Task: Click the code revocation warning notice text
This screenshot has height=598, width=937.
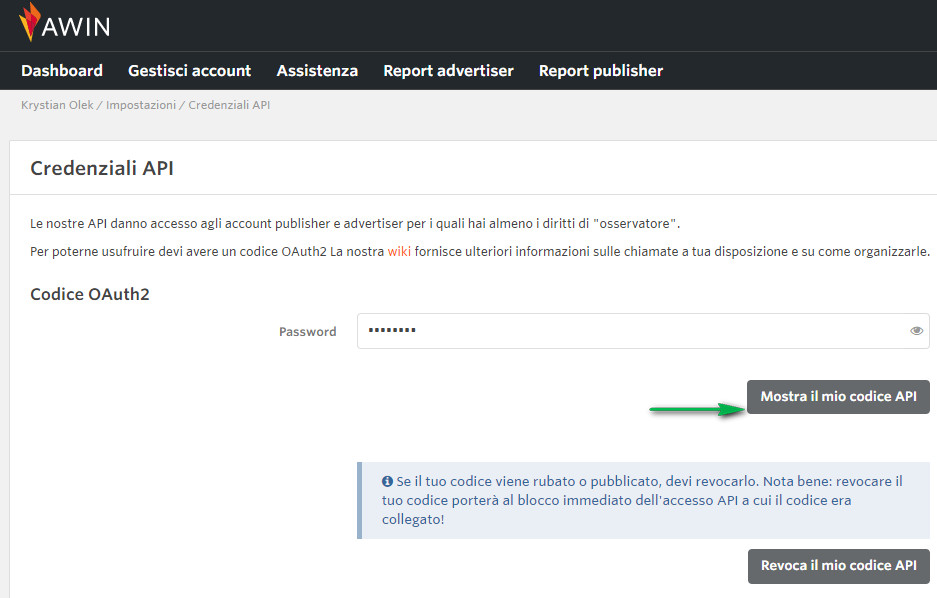Action: (640, 500)
